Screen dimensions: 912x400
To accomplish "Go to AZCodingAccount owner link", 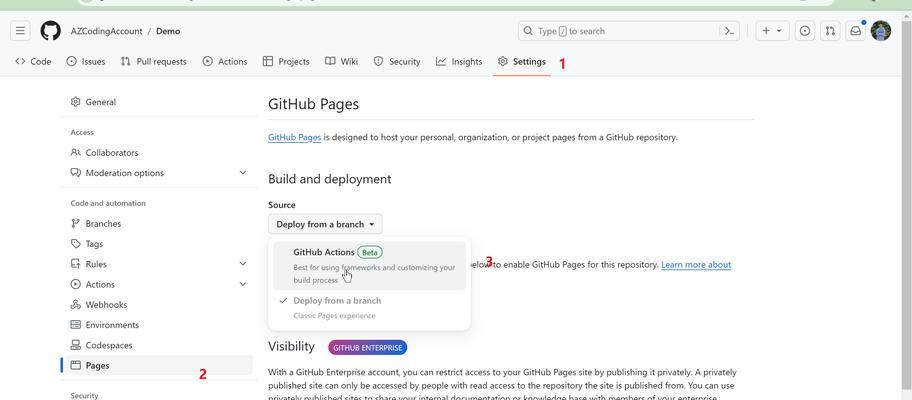I will pyautogui.click(x=106, y=31).
